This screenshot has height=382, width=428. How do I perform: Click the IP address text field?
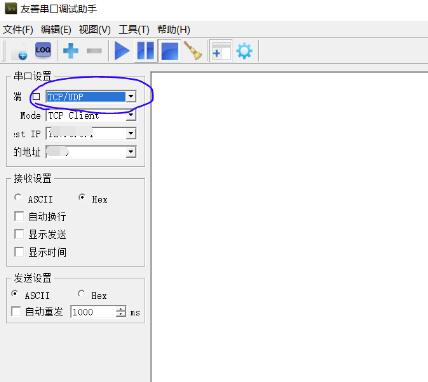pos(86,133)
